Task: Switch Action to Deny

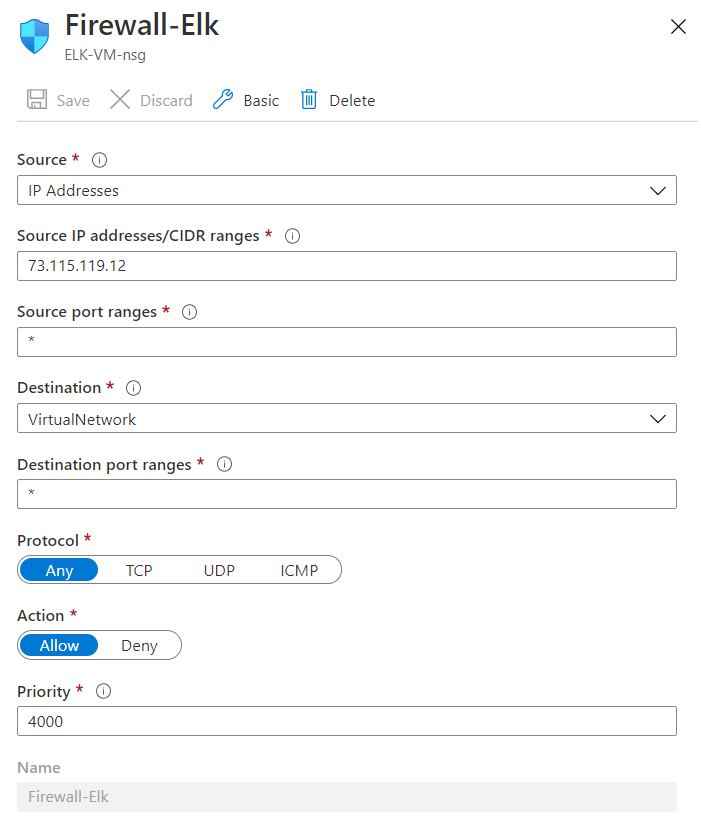Action: click(140, 645)
